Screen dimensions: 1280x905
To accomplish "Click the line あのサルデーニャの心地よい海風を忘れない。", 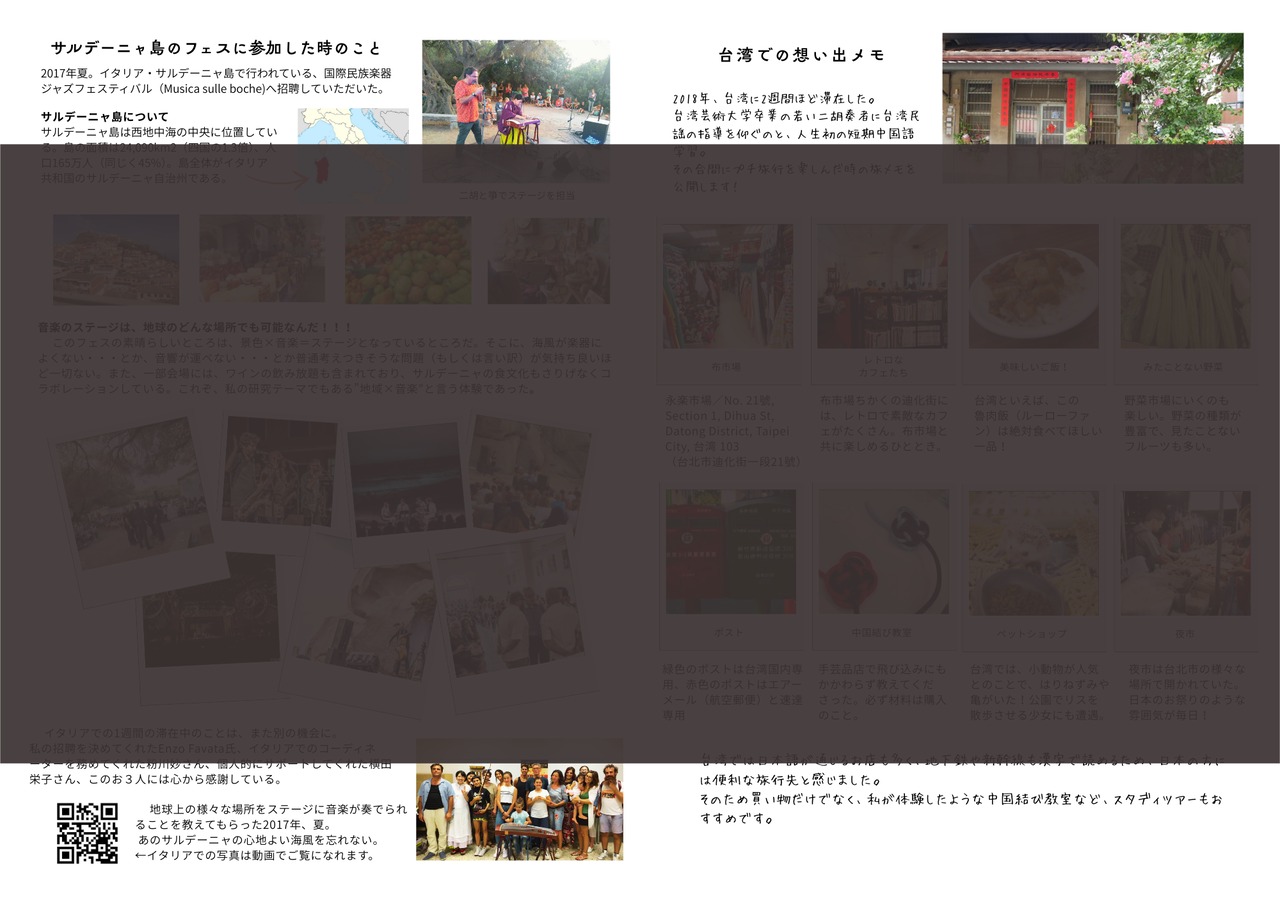I will point(258,840).
